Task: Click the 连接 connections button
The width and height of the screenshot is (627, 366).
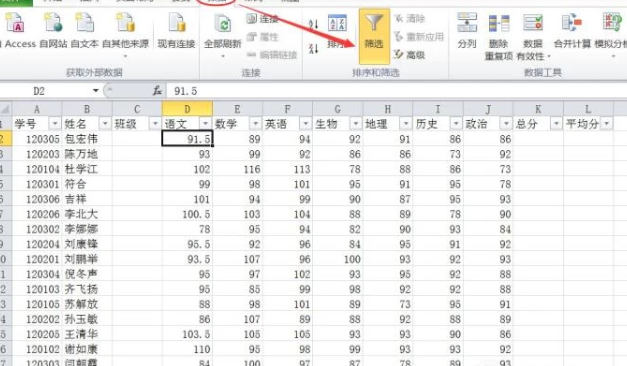Action: (262, 18)
